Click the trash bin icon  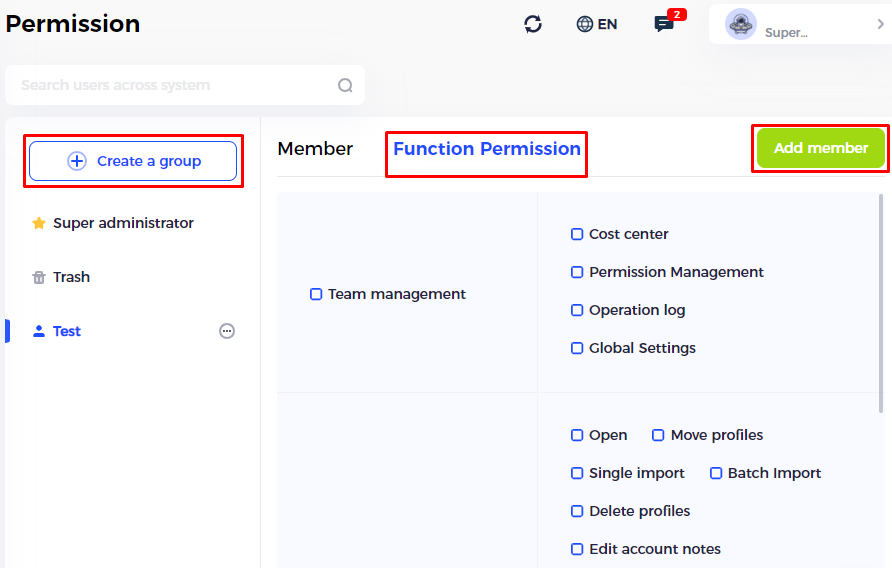[x=39, y=277]
